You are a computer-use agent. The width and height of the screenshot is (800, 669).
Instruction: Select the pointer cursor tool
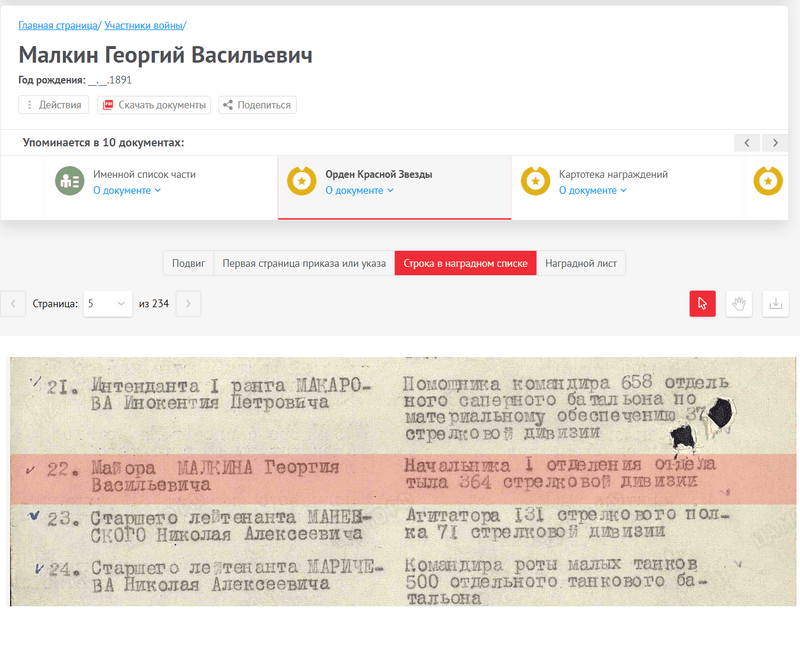[x=702, y=304]
